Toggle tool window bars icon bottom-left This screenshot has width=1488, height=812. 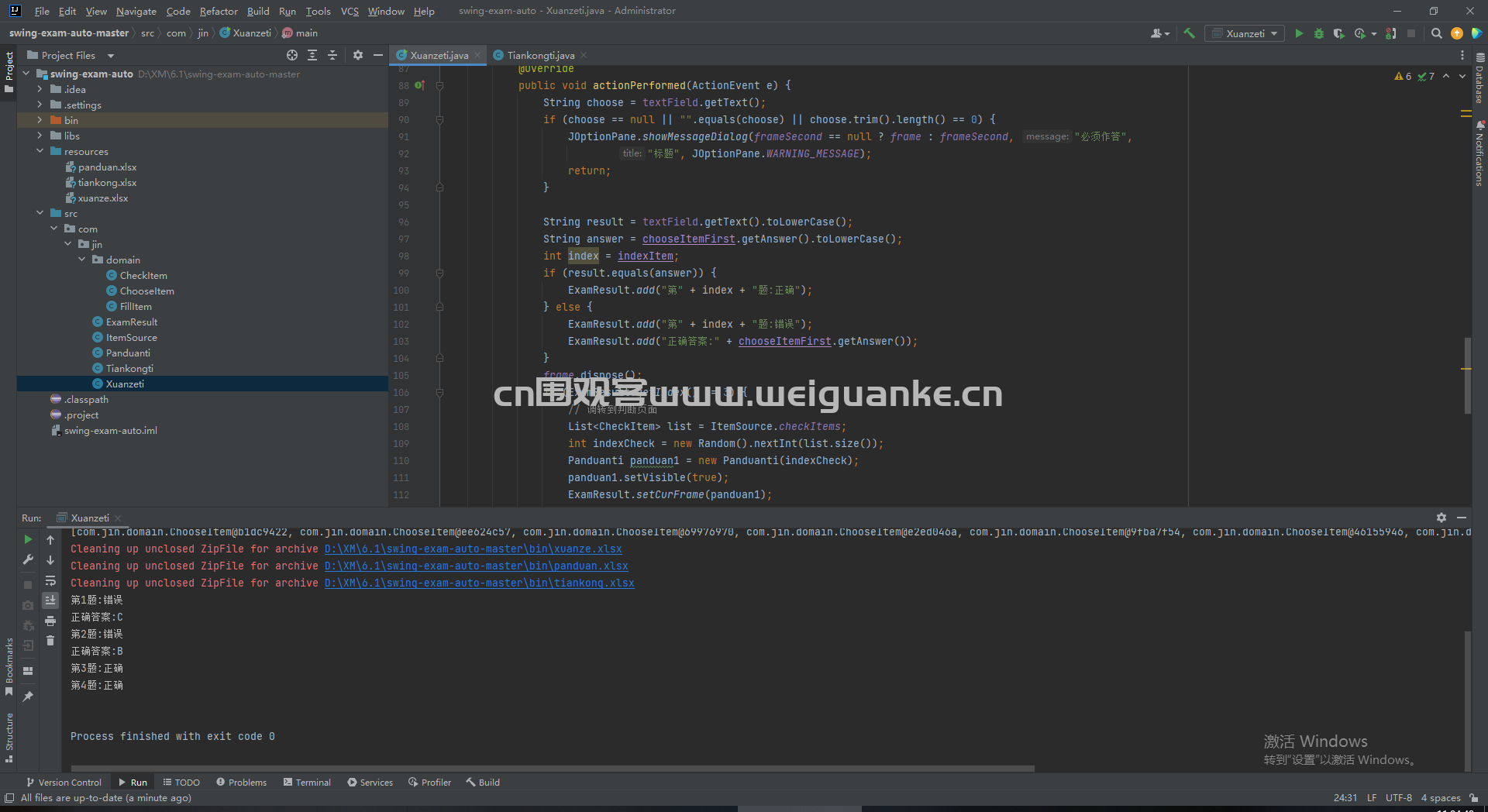click(9, 797)
